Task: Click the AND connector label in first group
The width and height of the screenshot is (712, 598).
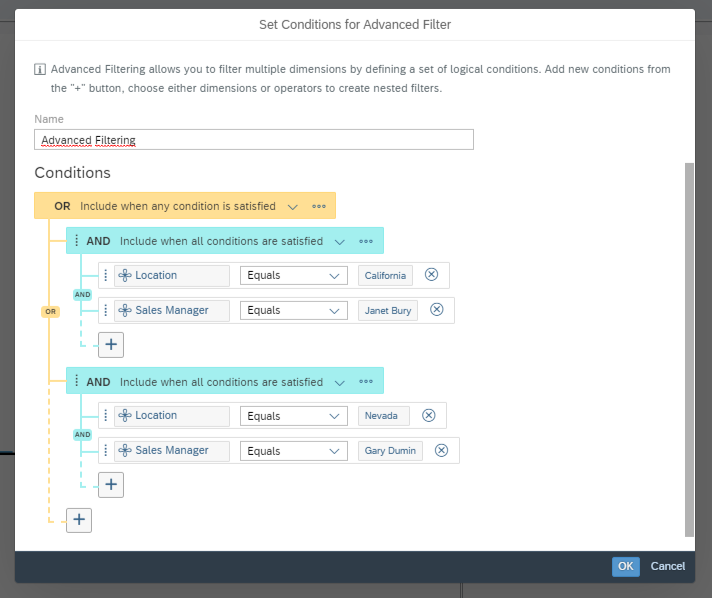Action: point(83,295)
